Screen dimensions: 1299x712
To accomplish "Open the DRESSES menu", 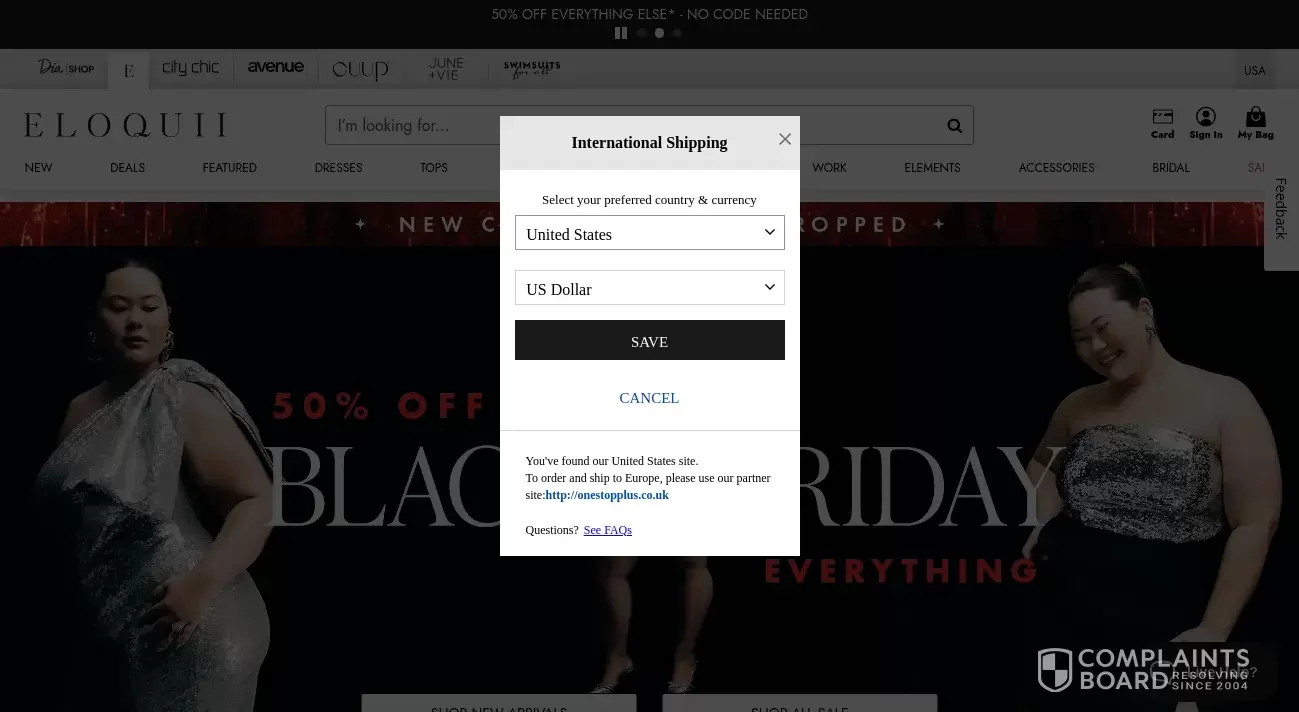I will 338,168.
